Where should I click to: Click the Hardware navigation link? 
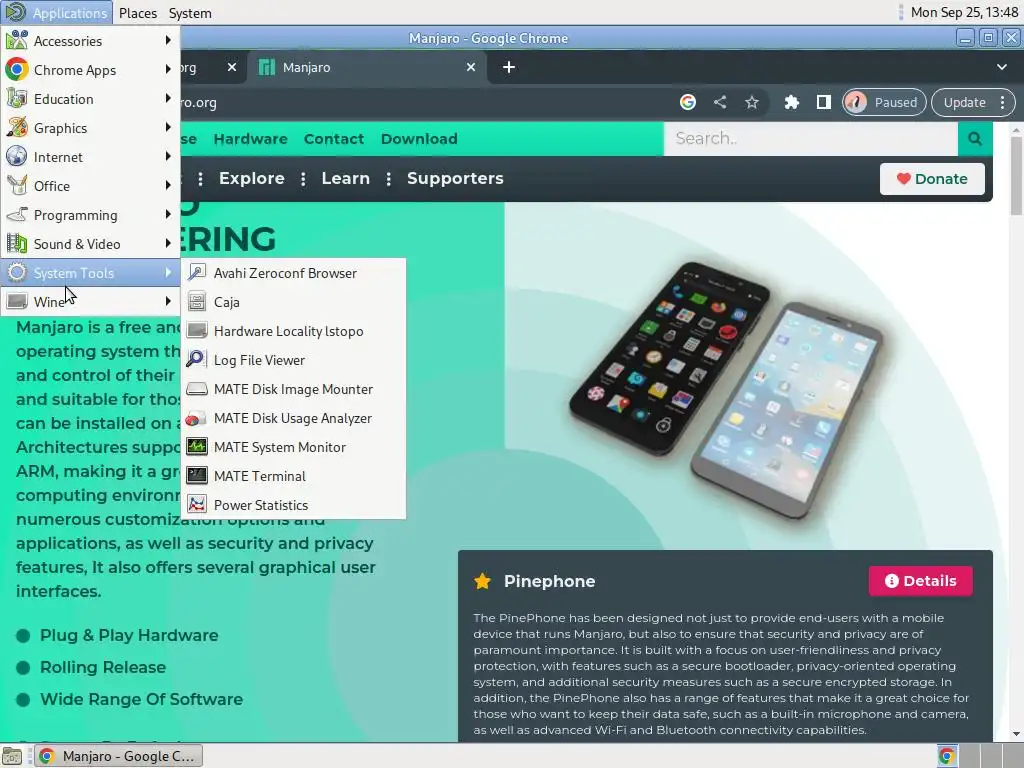[251, 138]
